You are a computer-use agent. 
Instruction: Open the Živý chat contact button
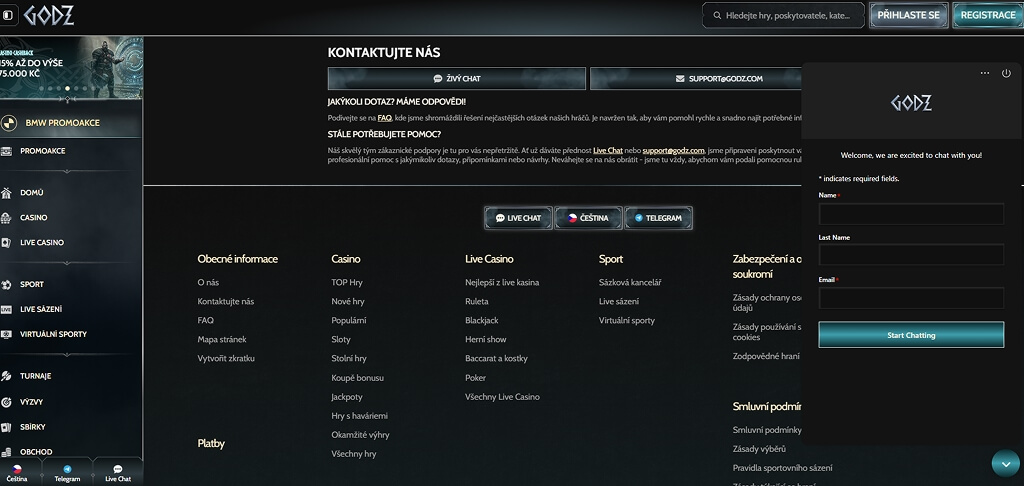pos(456,78)
